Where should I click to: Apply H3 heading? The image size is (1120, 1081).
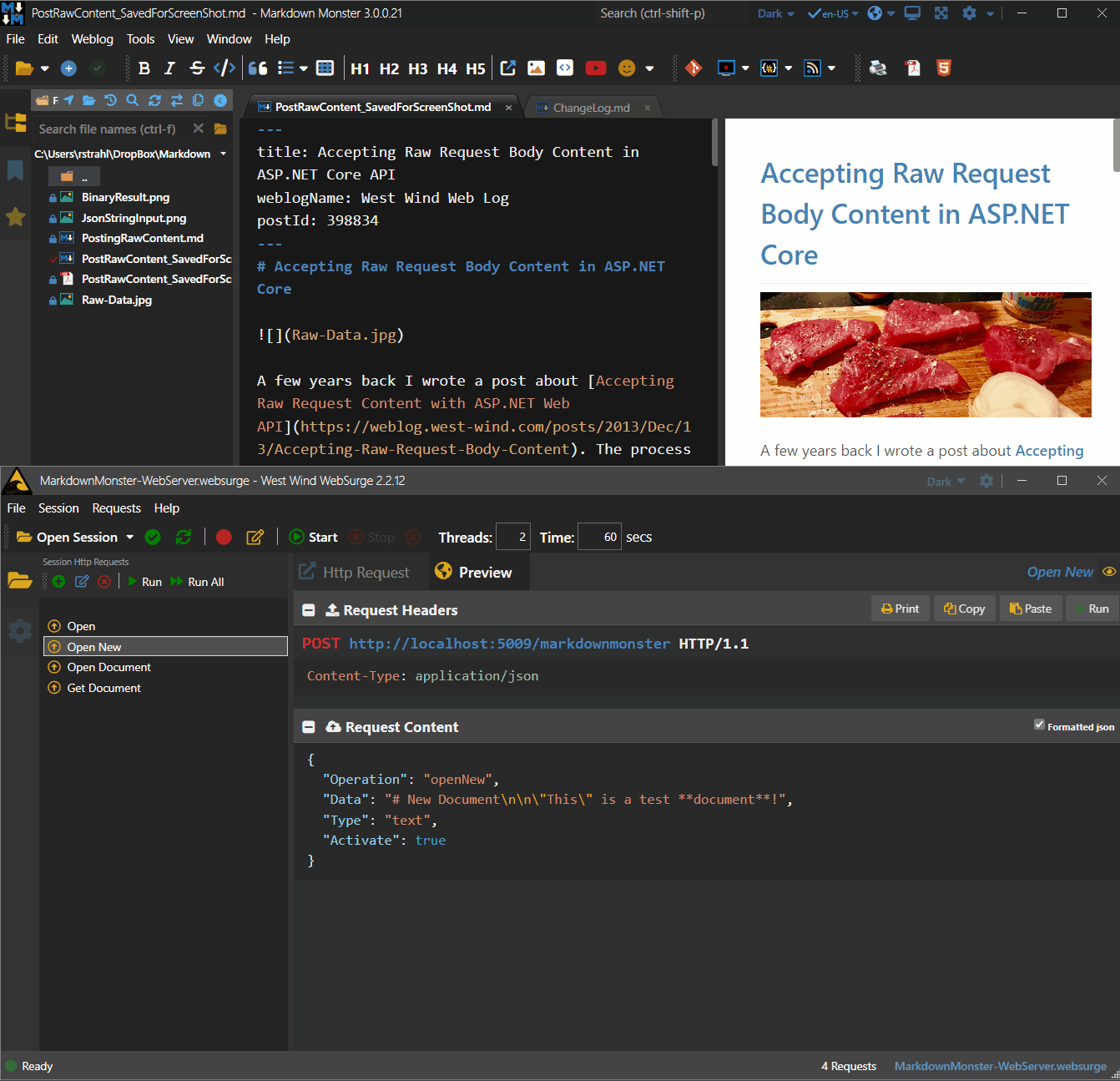[x=418, y=68]
